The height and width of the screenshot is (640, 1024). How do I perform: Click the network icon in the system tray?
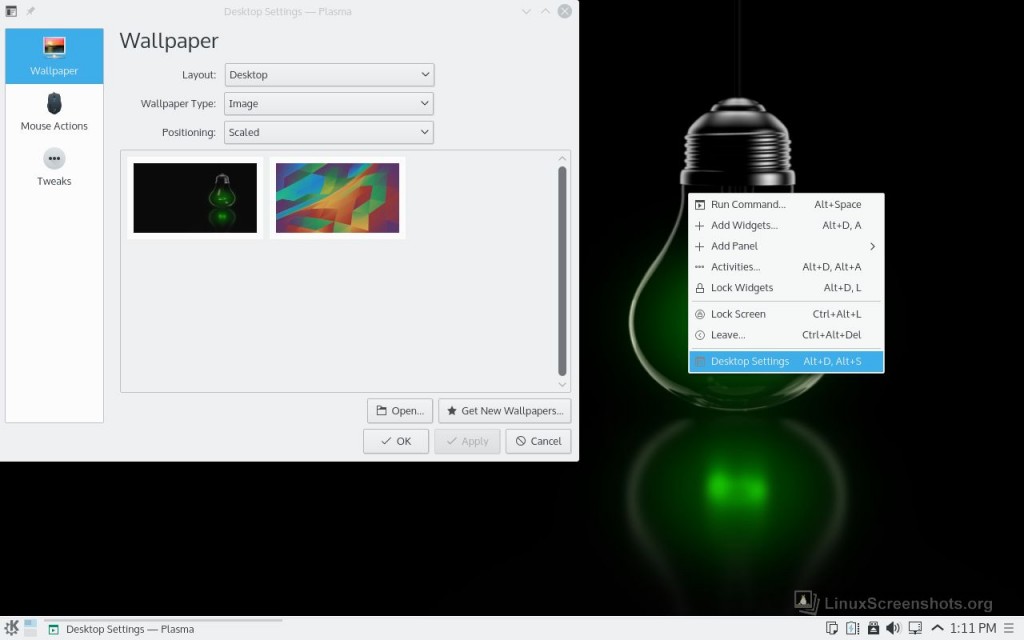[914, 629]
